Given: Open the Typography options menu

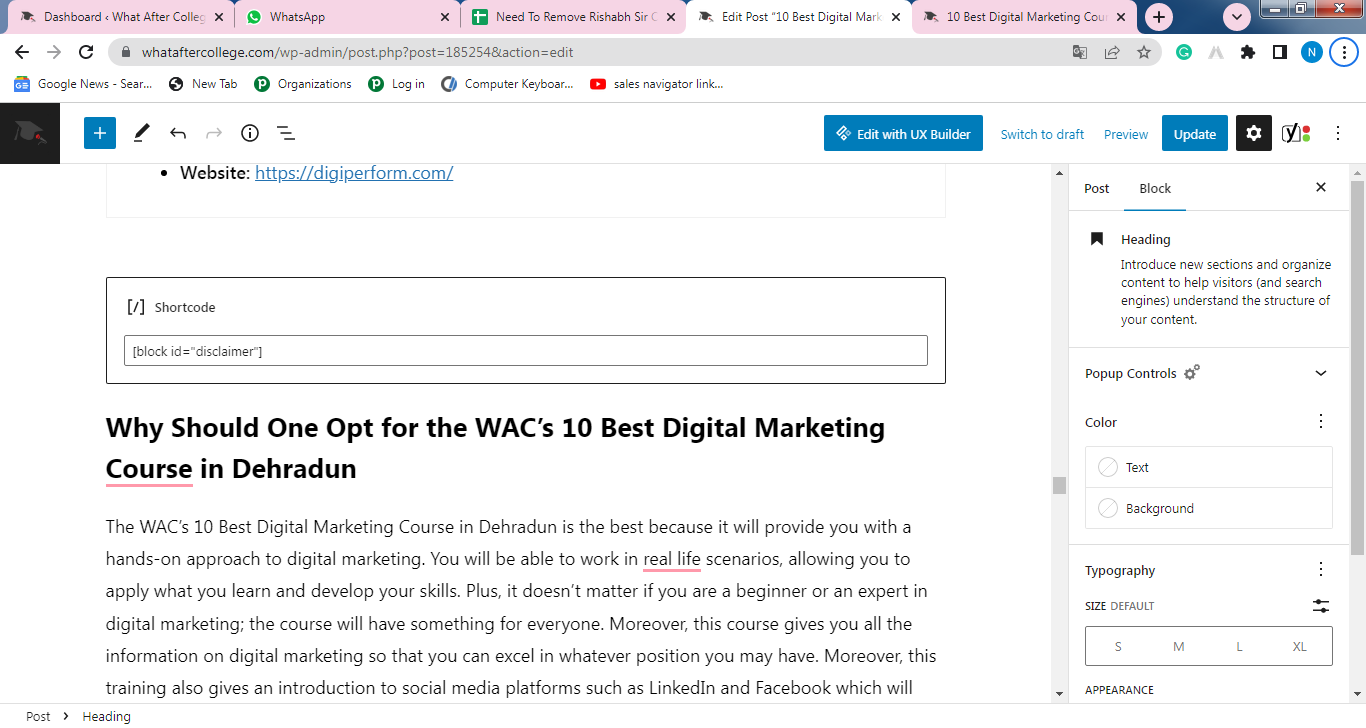Looking at the screenshot, I should click(x=1321, y=570).
